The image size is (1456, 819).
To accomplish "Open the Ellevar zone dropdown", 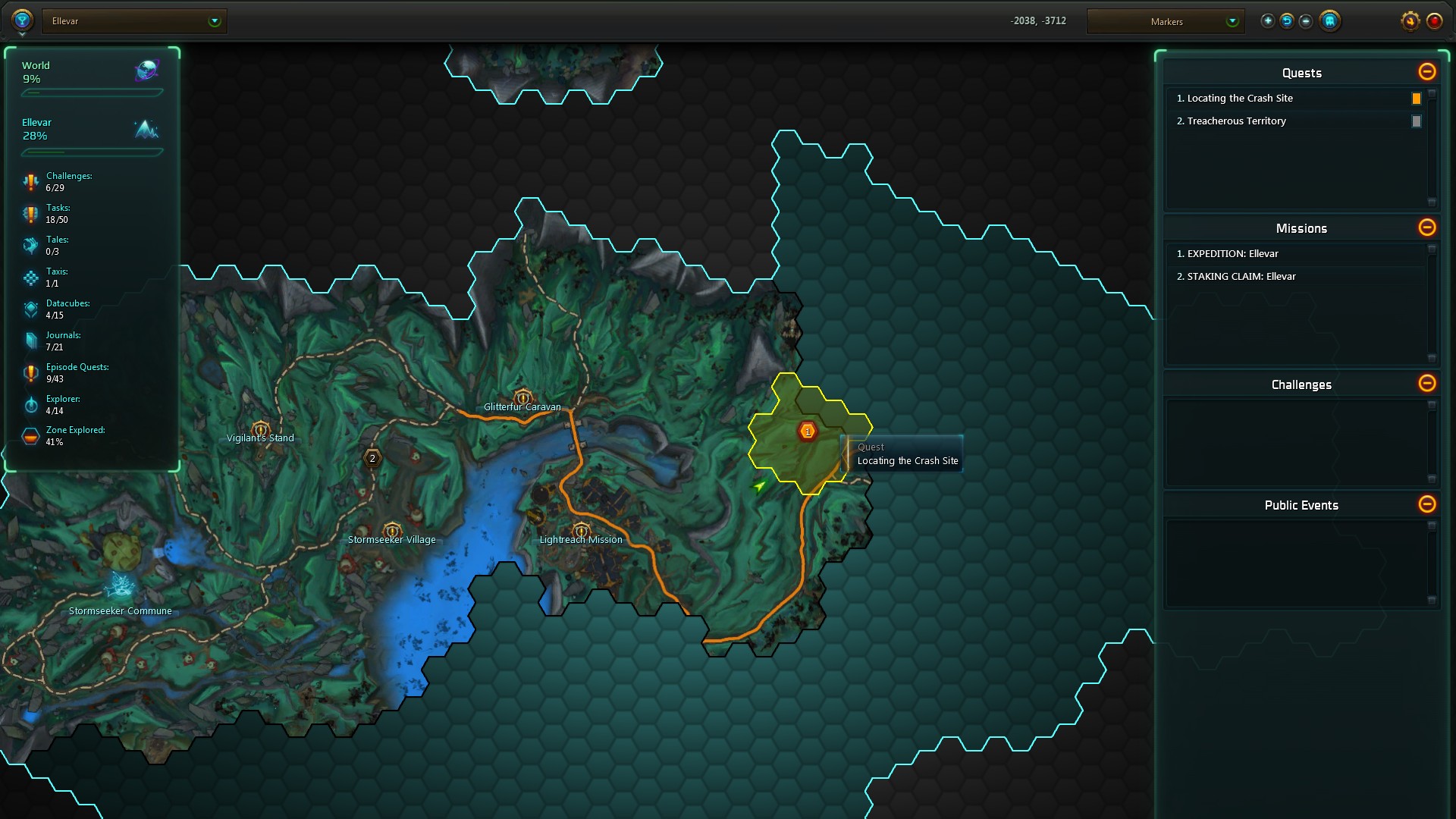I will pos(135,21).
